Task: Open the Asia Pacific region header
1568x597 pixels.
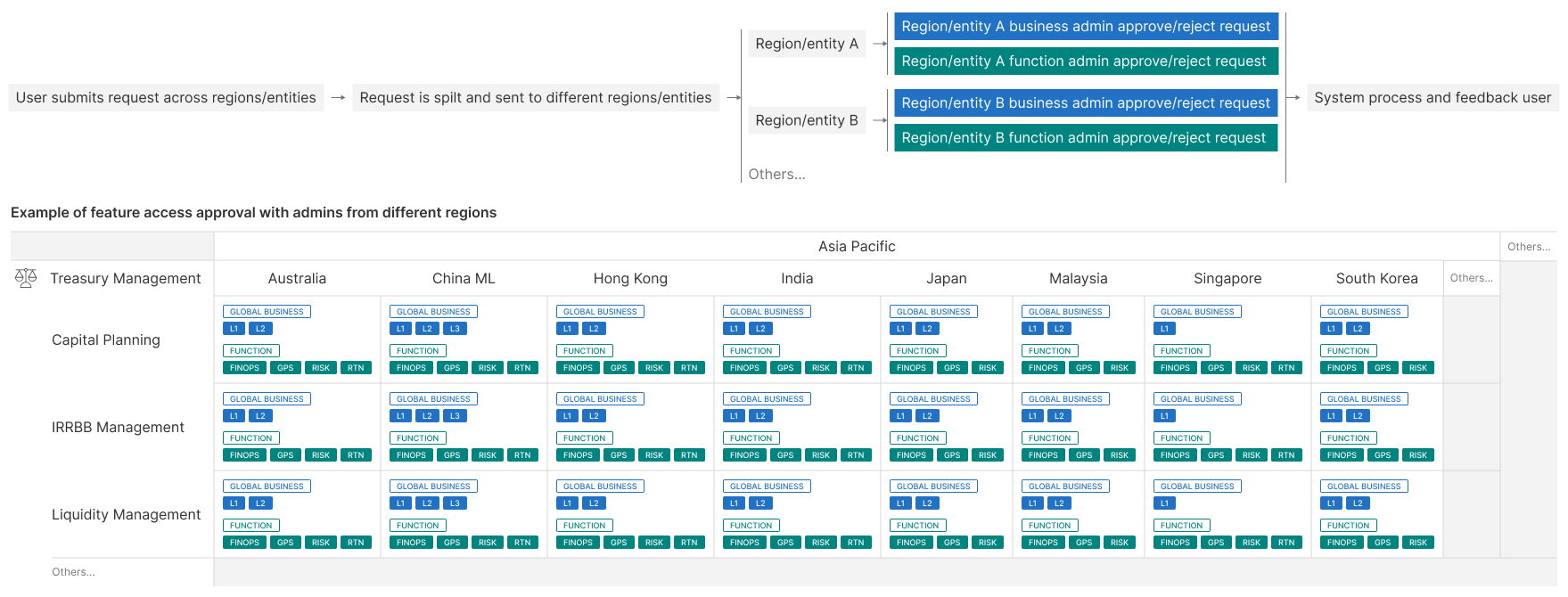Action: [856, 247]
